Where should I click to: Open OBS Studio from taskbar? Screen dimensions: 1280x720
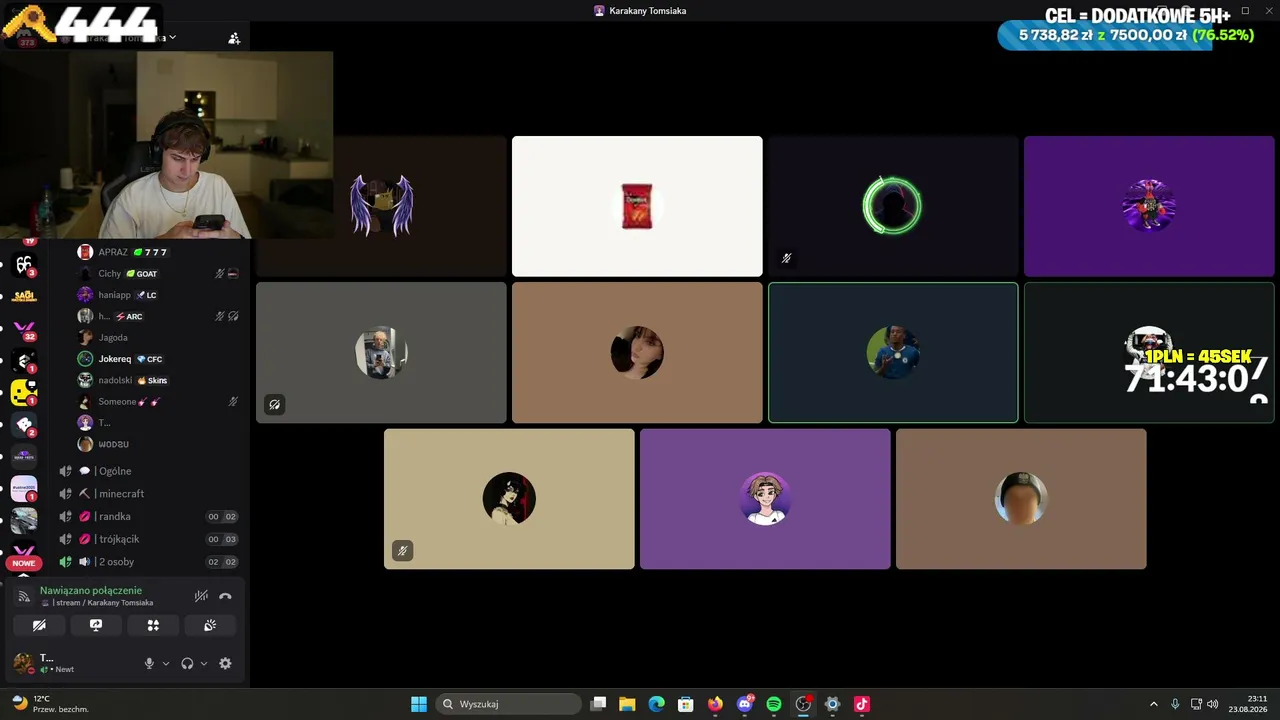[803, 704]
